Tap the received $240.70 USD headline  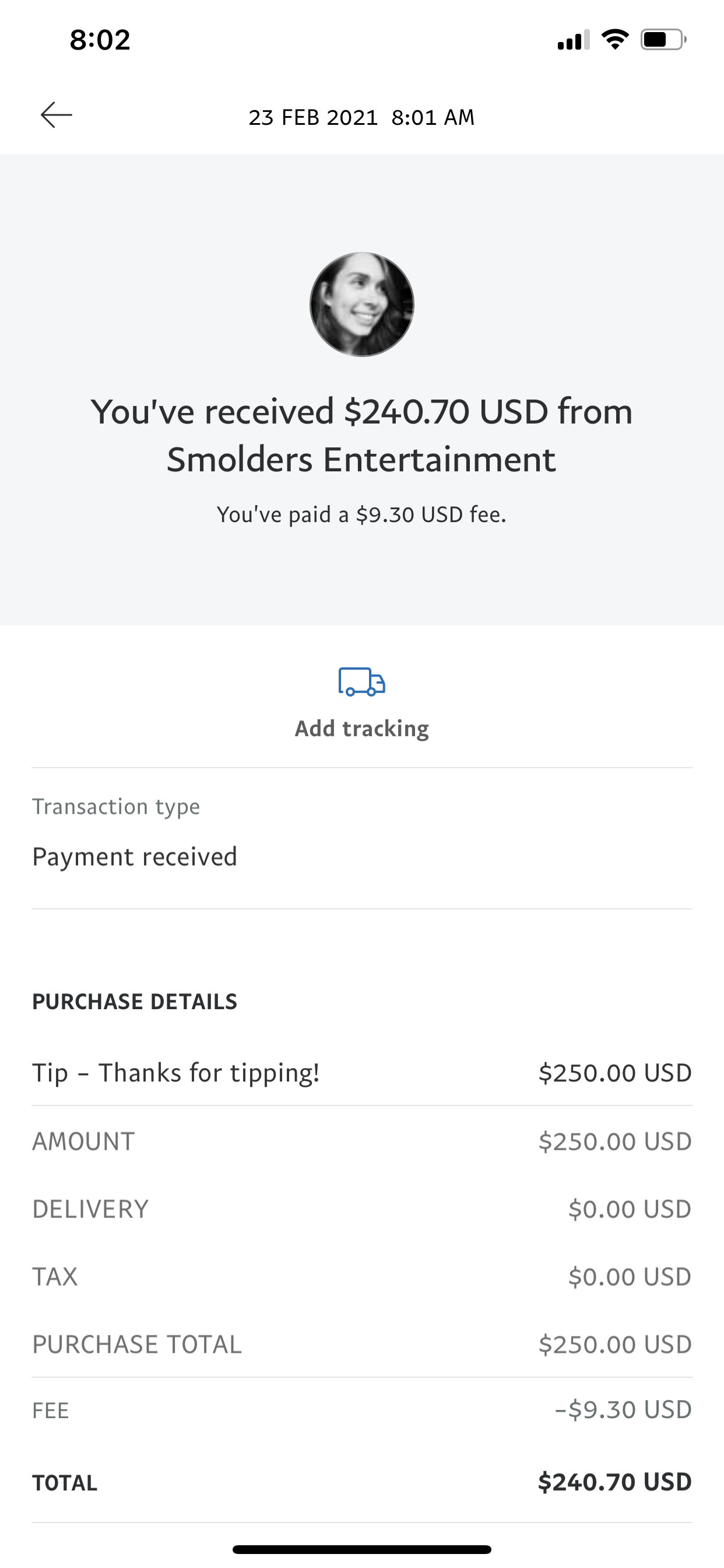click(x=362, y=435)
